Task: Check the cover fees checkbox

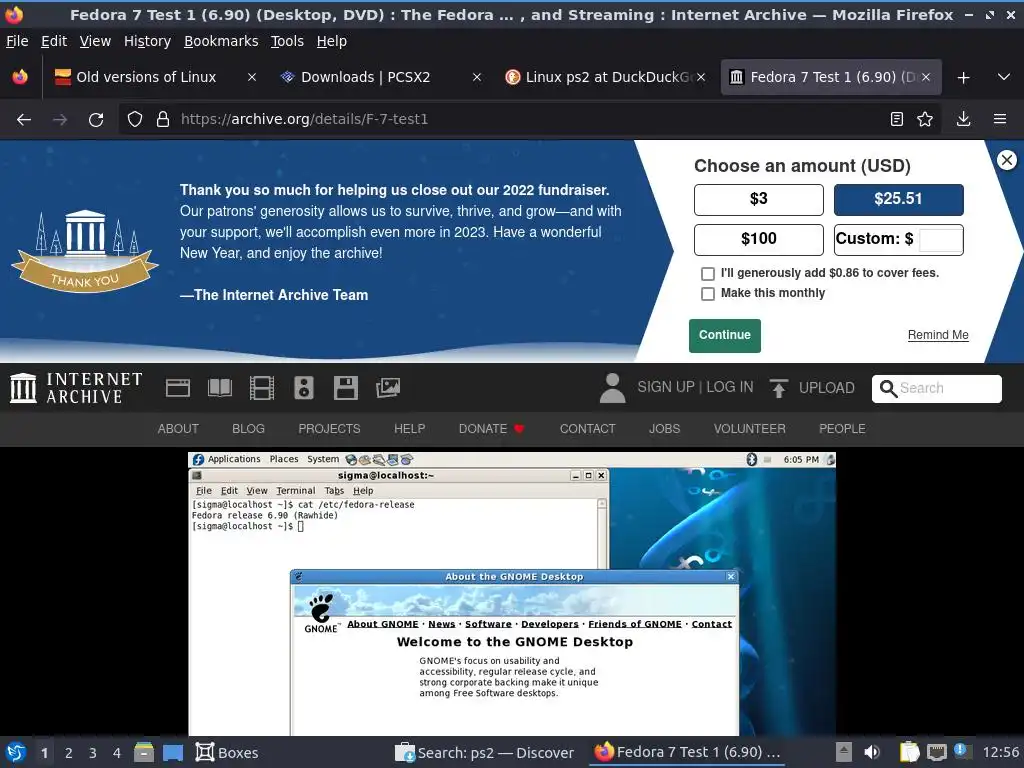Action: pyautogui.click(x=707, y=274)
